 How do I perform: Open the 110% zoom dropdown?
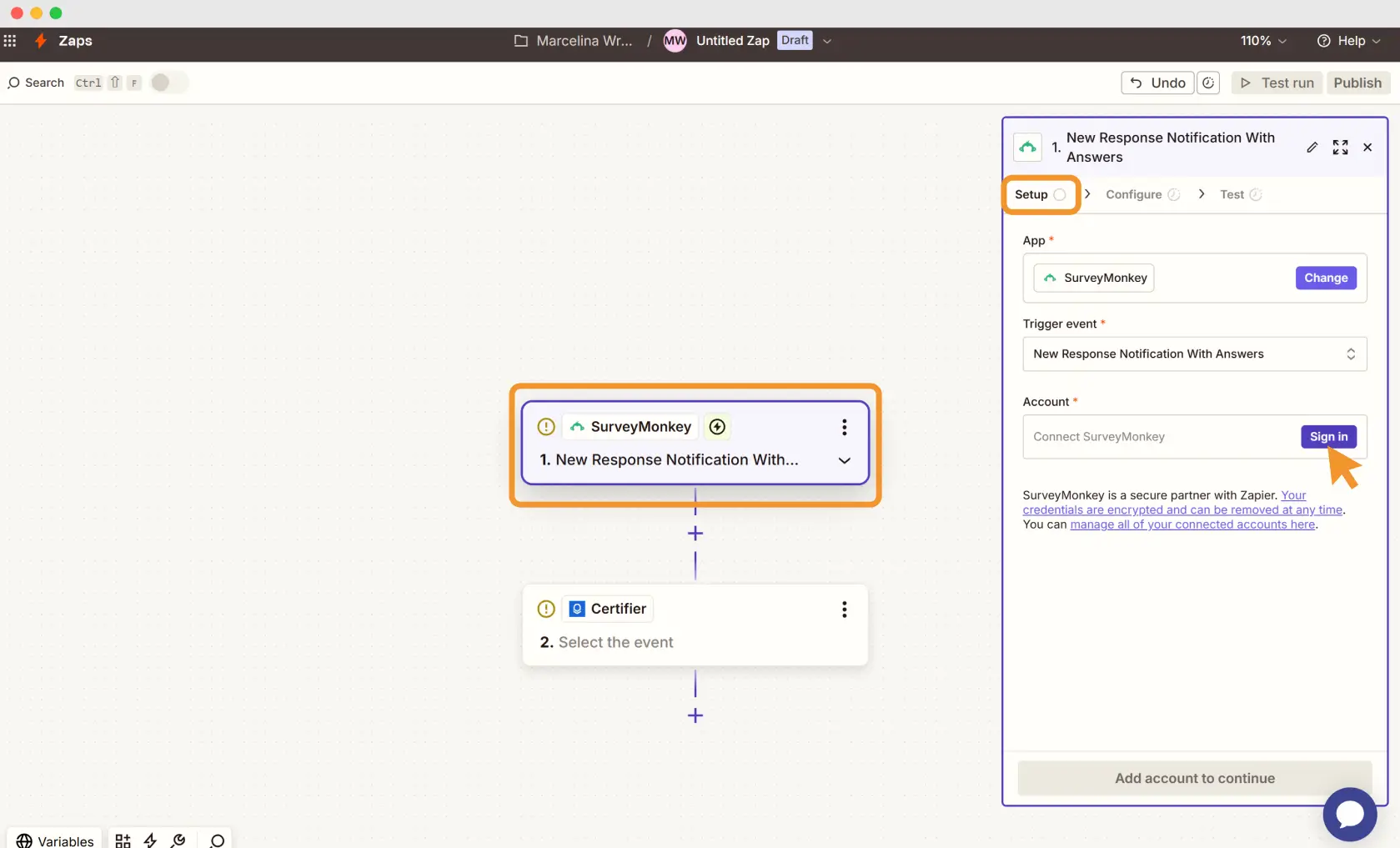[1262, 40]
